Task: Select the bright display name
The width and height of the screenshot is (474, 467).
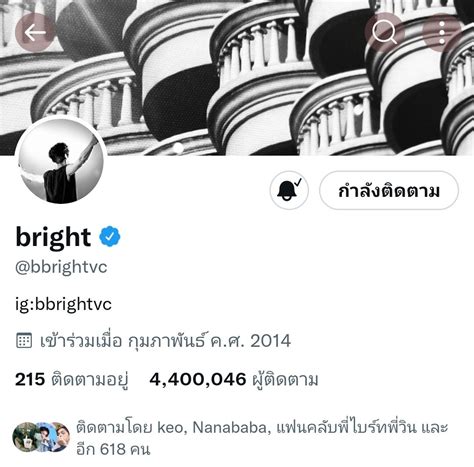Action: click(x=53, y=237)
